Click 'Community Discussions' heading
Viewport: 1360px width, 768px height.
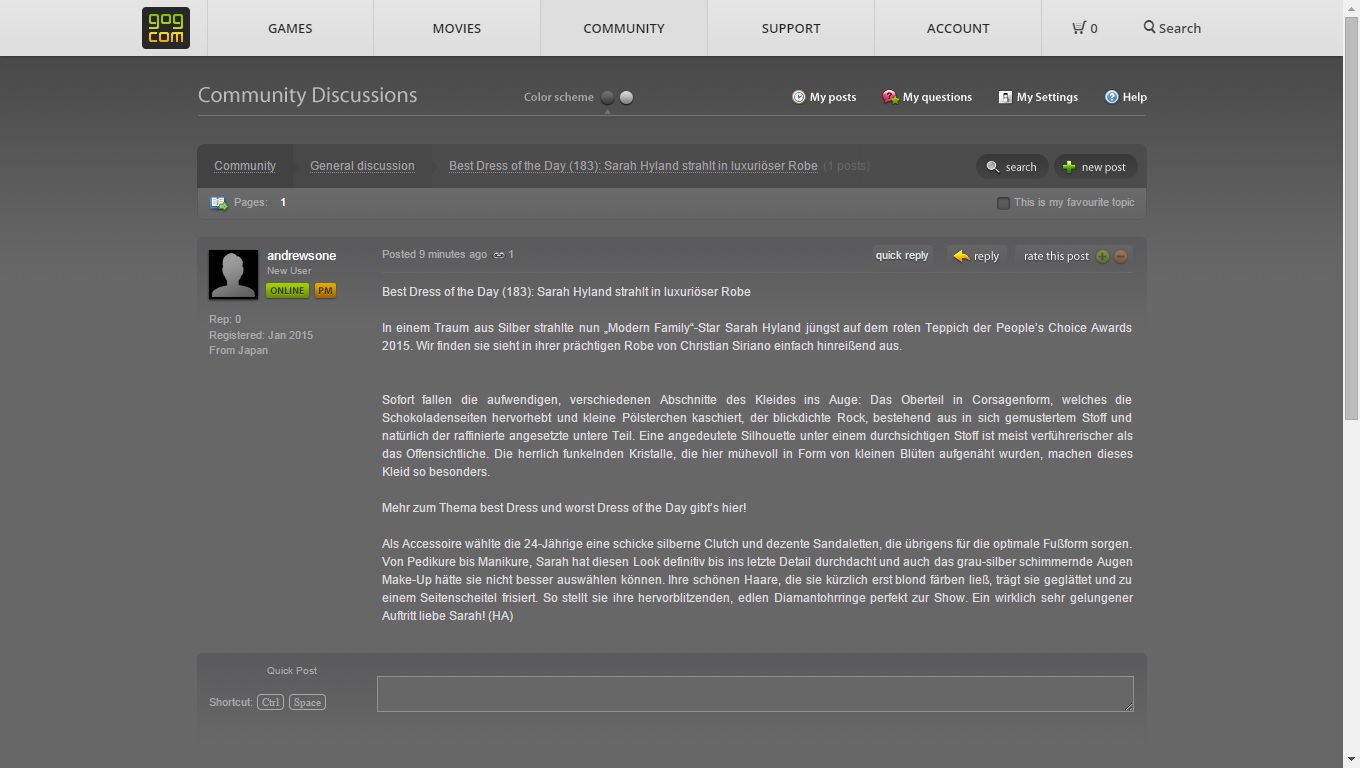[x=307, y=95]
